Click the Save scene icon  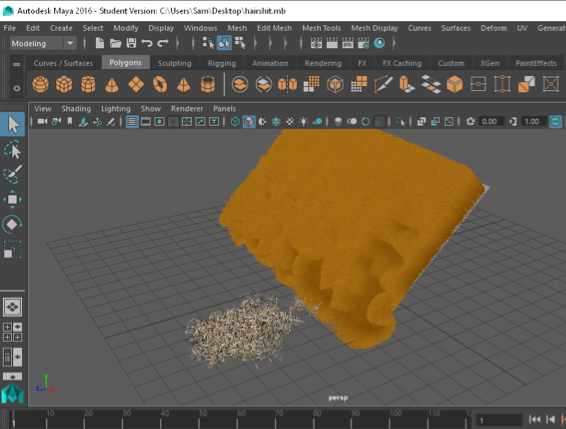(131, 43)
